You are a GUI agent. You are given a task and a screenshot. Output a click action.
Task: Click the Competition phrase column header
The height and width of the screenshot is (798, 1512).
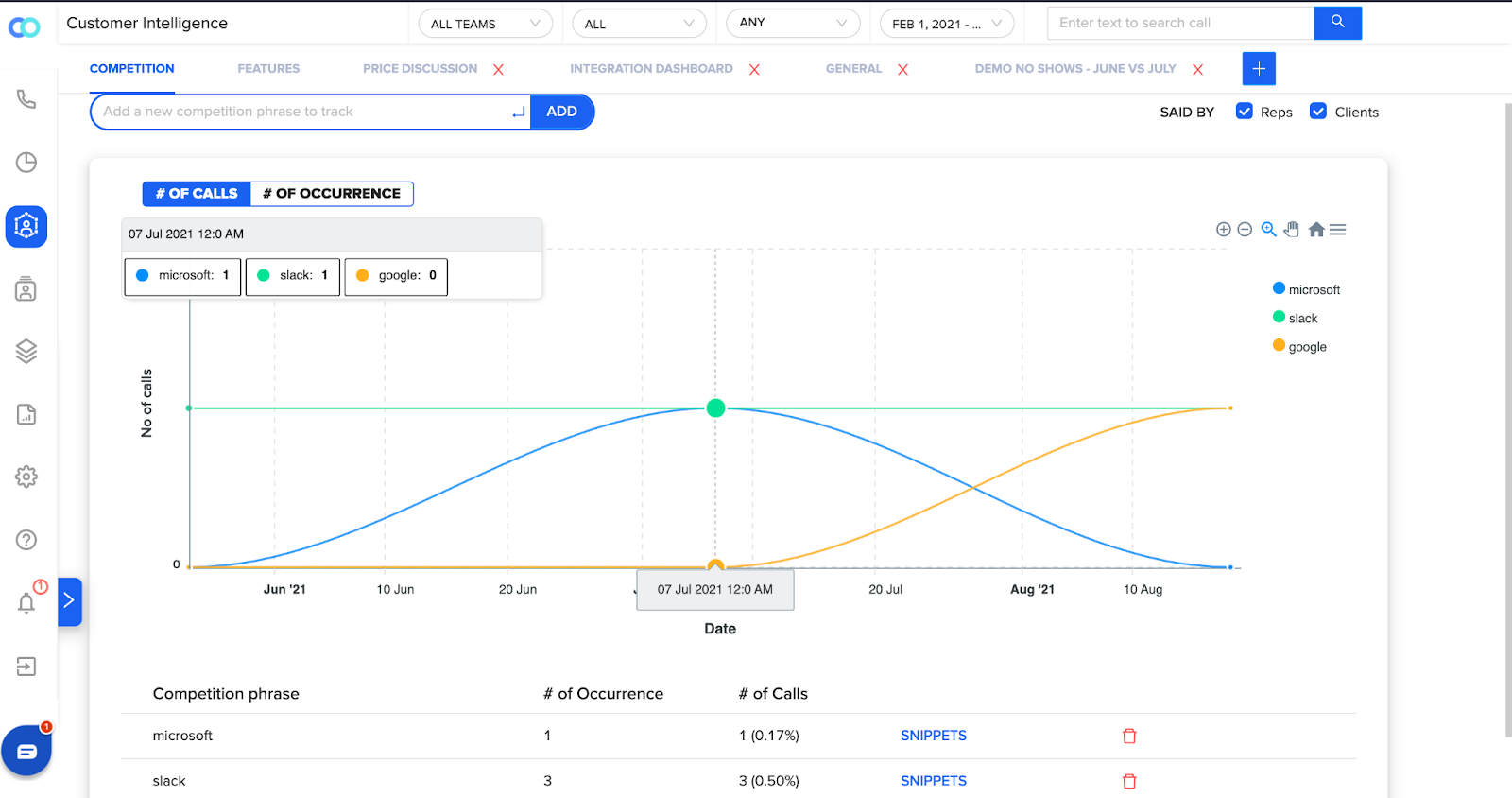click(226, 694)
